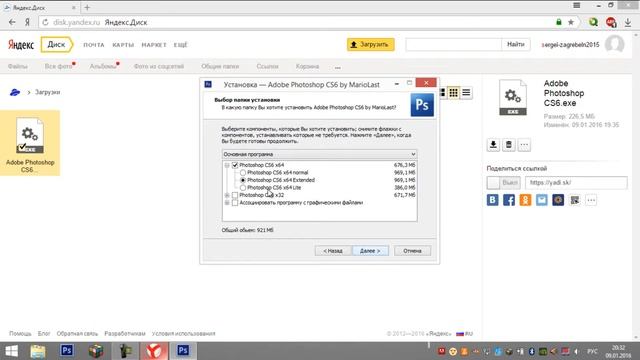Open more actions beside the trash icon
Viewport: 640px width, 360px height.
pyautogui.click(x=524, y=144)
